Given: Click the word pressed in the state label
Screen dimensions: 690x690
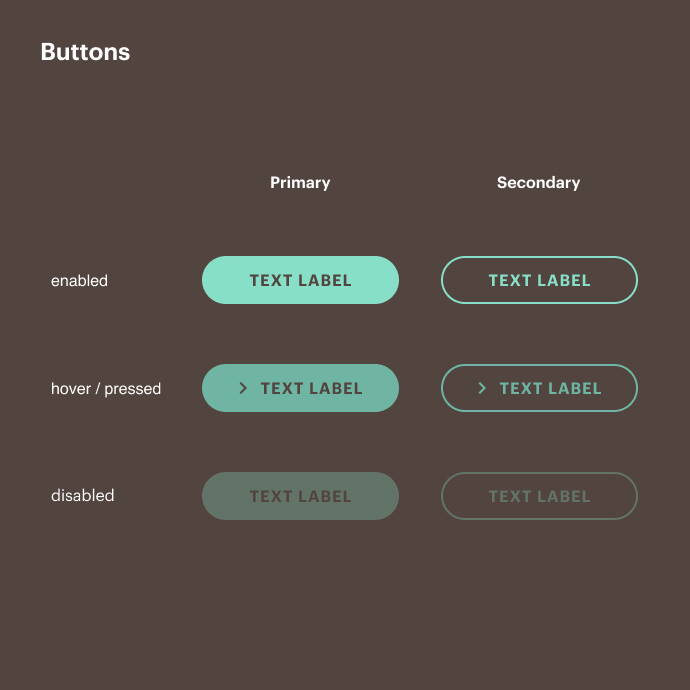Looking at the screenshot, I should tap(132, 388).
